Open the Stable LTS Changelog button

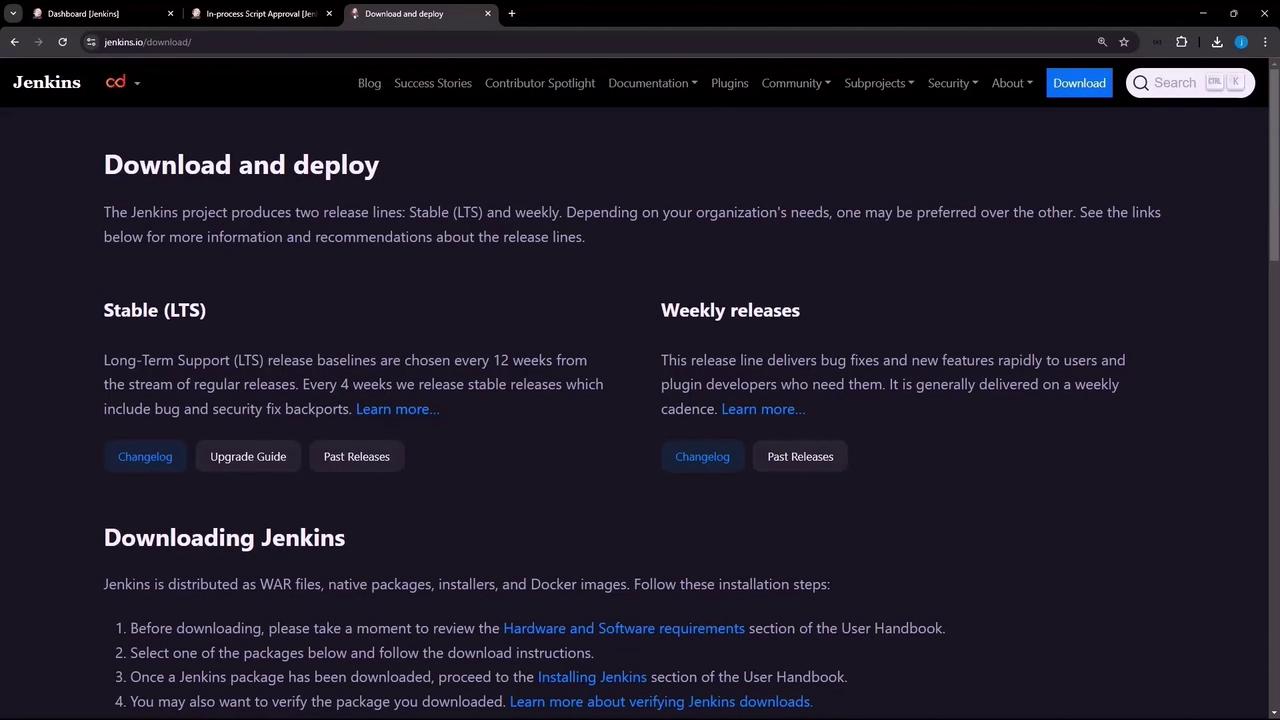tap(145, 457)
